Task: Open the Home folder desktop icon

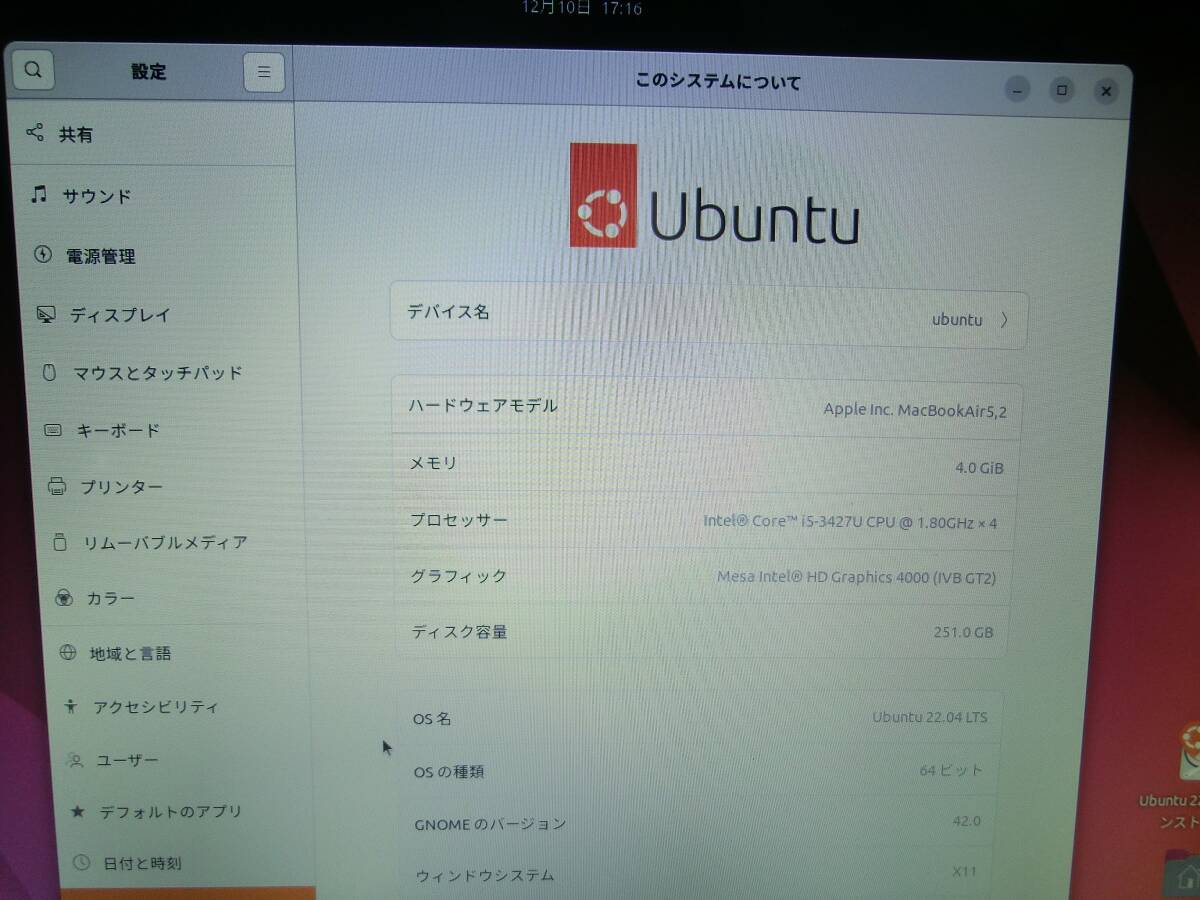Action: 1183,874
